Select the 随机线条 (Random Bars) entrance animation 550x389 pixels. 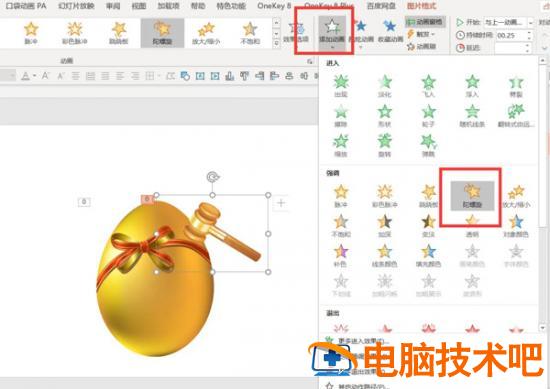(x=472, y=116)
